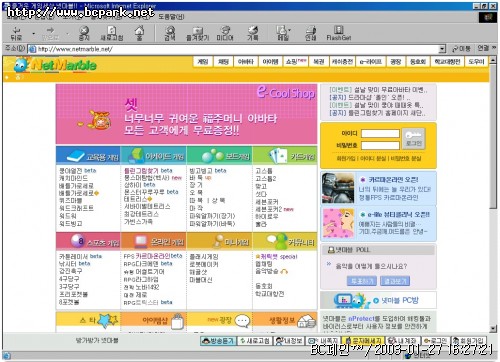The width and height of the screenshot is (500, 362).
Task: Click the e-life beauty clinic woman thumbnail
Action: (x=338, y=223)
